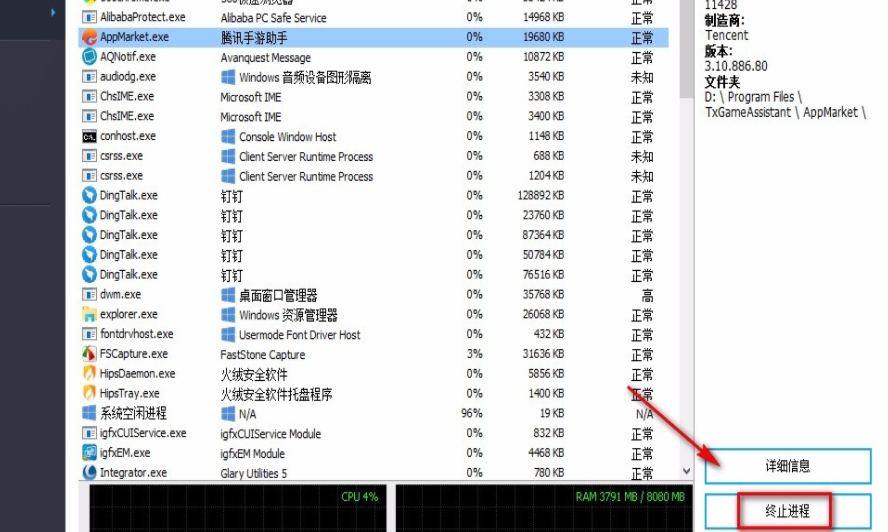This screenshot has height=532, width=888.
Task: Click the AQNotif.exe process icon
Action: (x=89, y=57)
